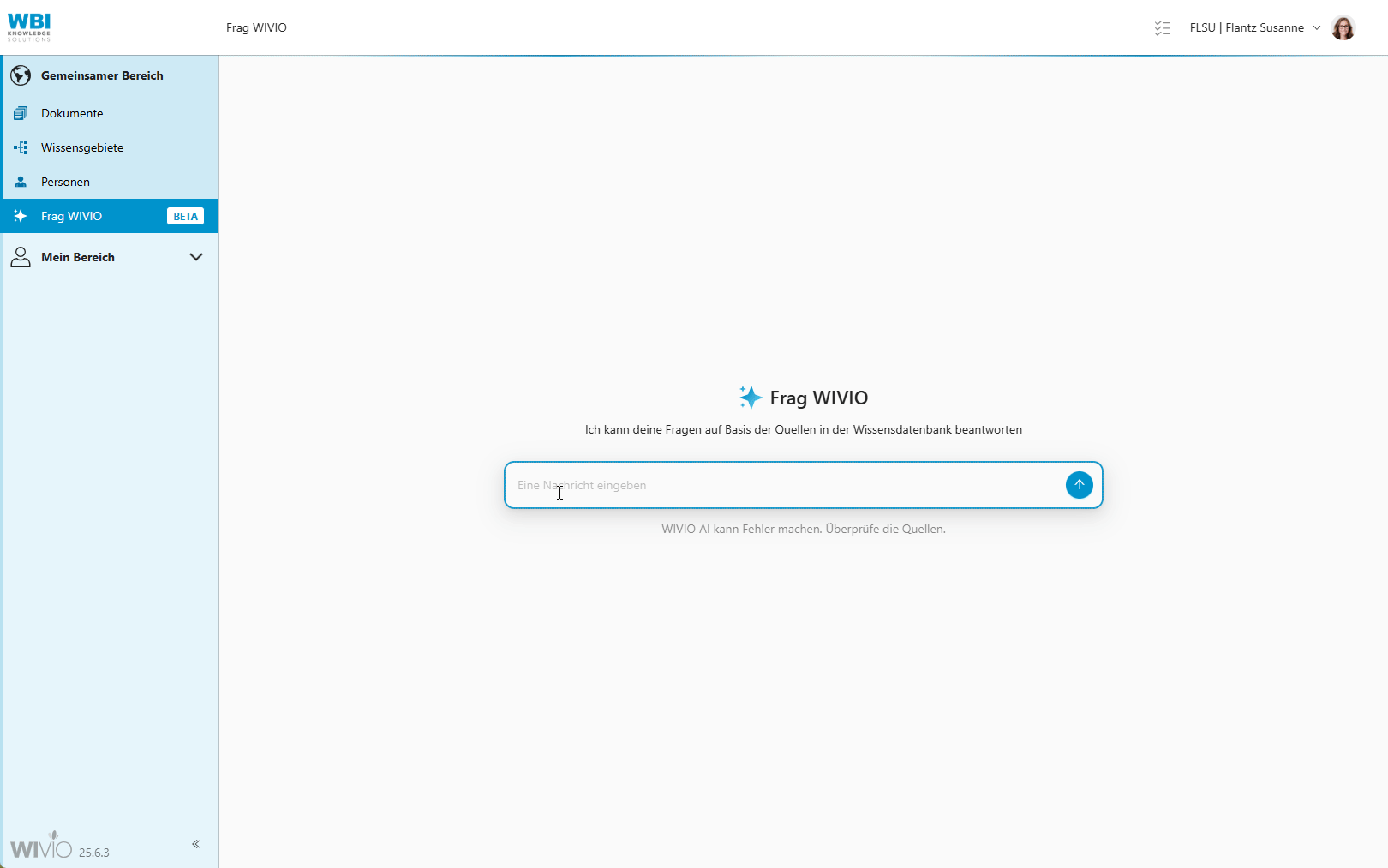Navigate to Wissensgebiete in the sidebar
The height and width of the screenshot is (868, 1388).
pyautogui.click(x=82, y=147)
